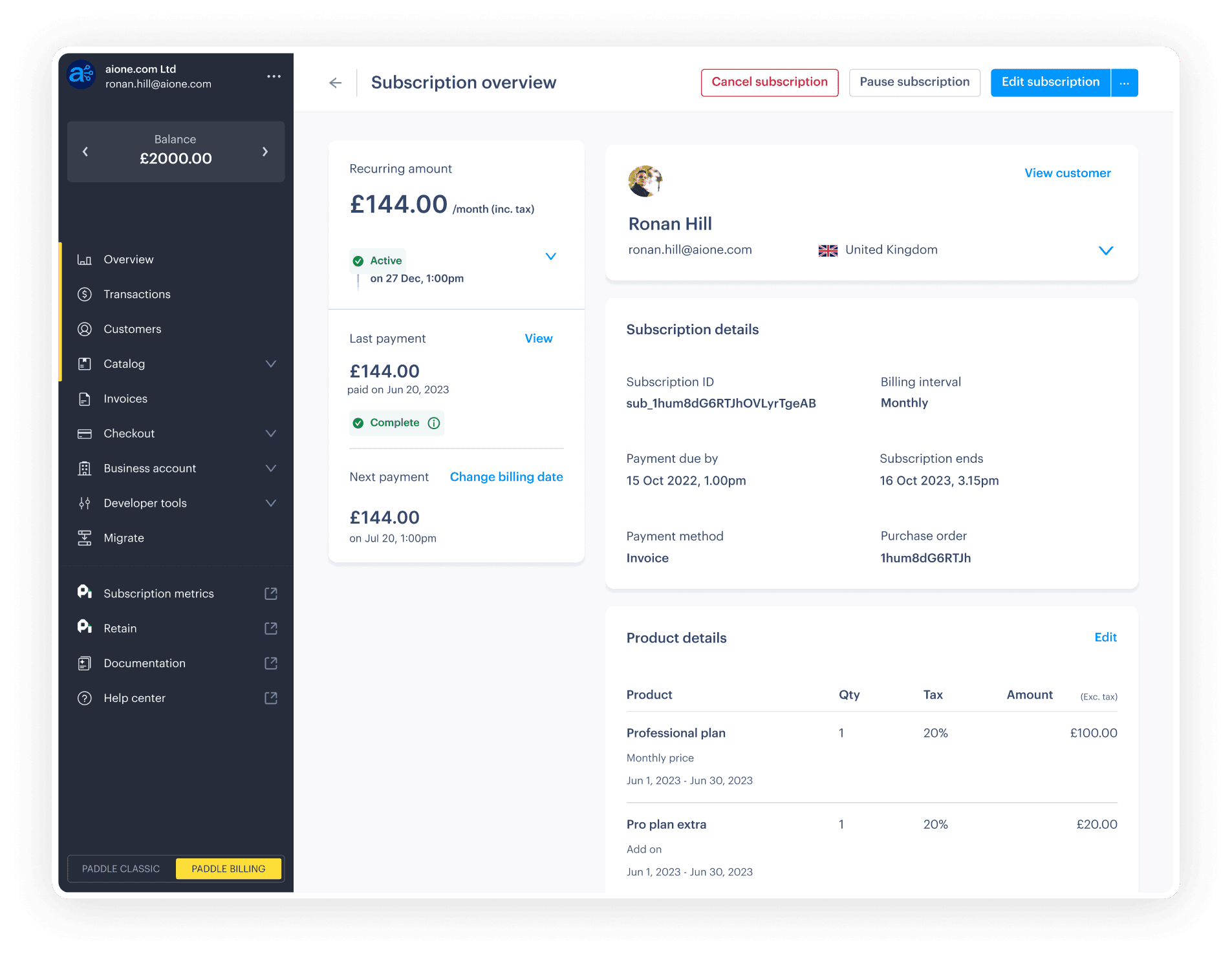Image resolution: width=1232 pixels, height=956 pixels.
Task: Click the 16 Oct 2023, 3.15pm end date
Action: point(939,481)
